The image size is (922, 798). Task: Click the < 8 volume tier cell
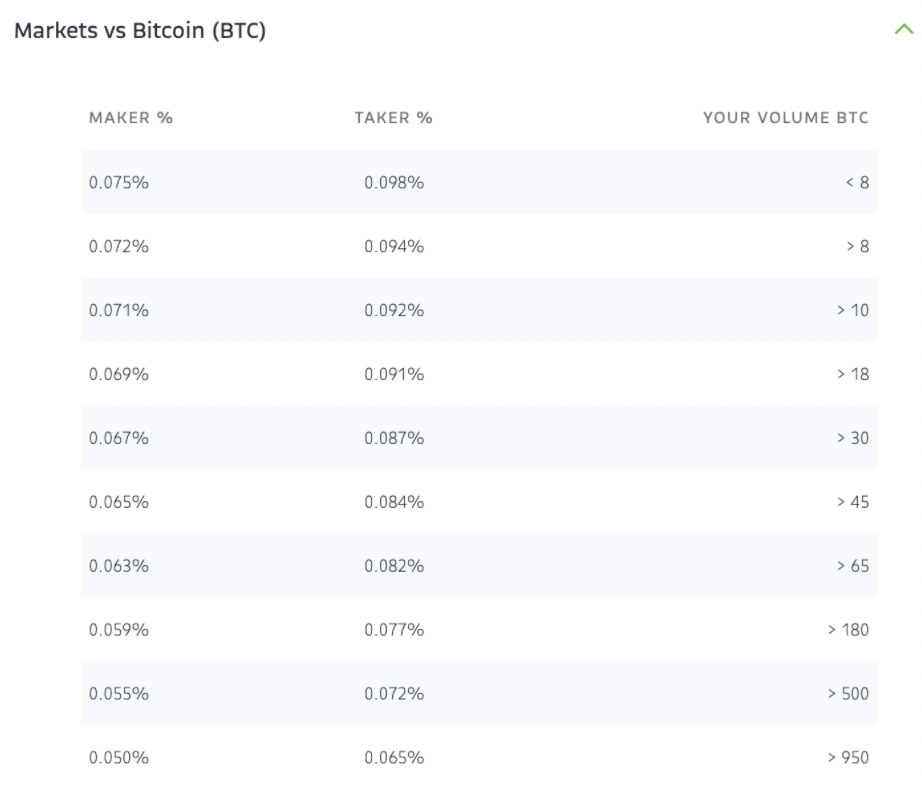[x=857, y=182]
